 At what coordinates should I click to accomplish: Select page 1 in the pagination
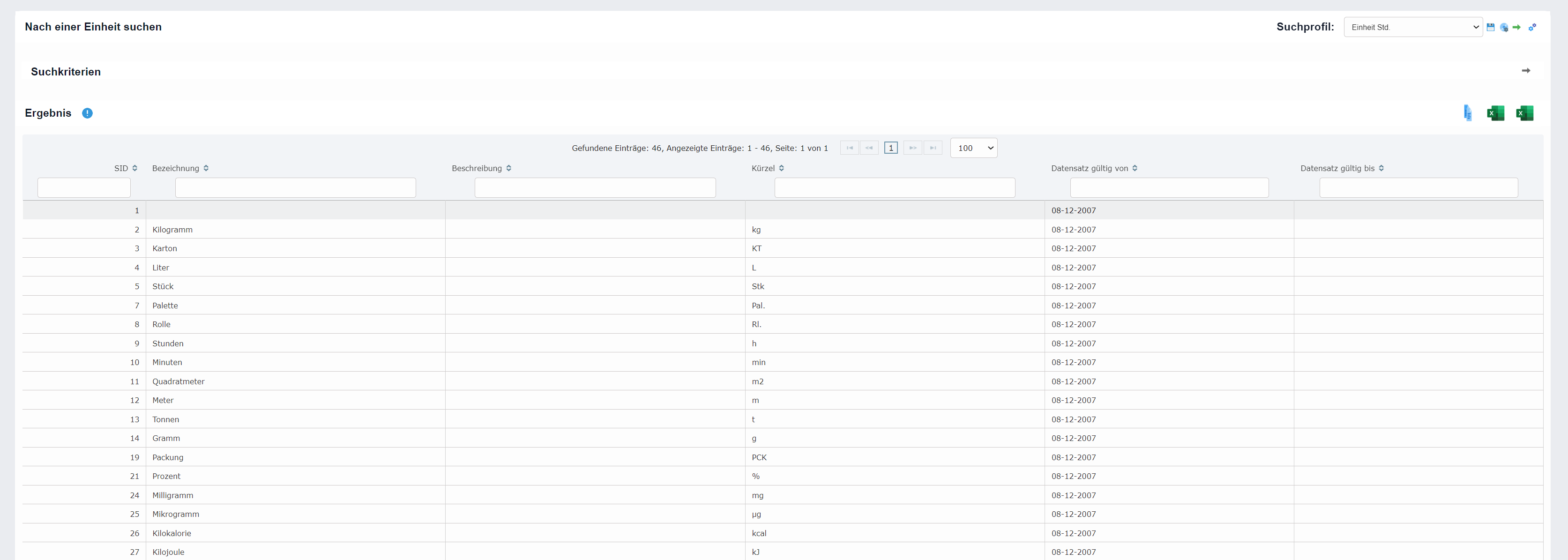tap(890, 148)
